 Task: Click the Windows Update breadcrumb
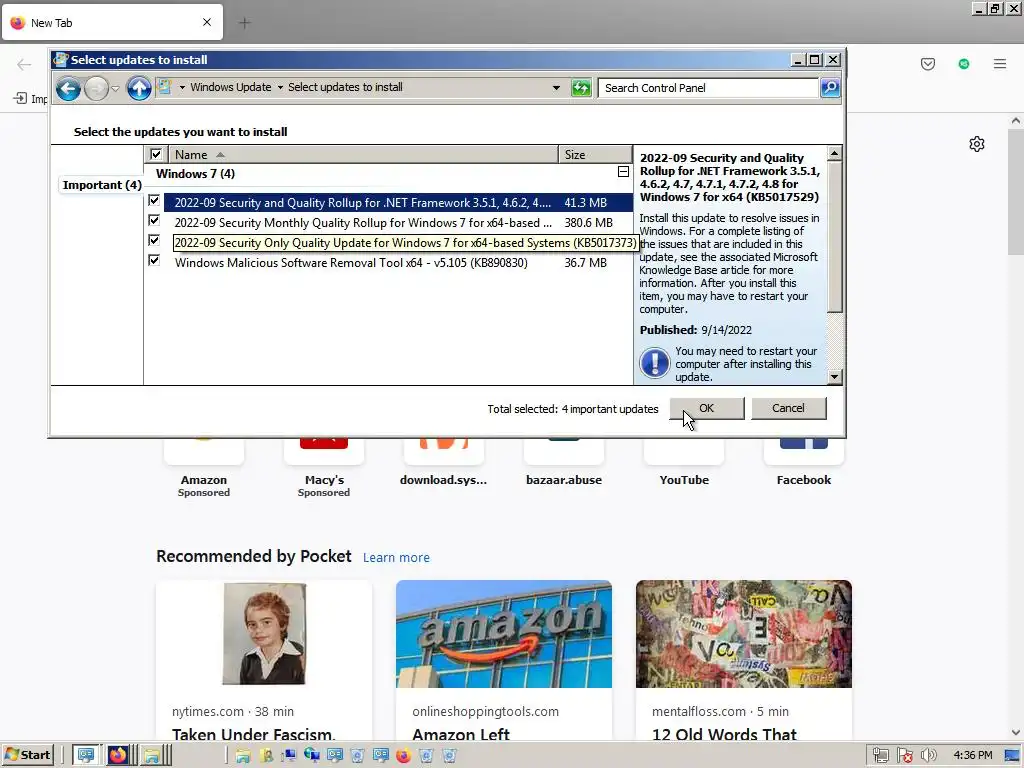(x=231, y=87)
